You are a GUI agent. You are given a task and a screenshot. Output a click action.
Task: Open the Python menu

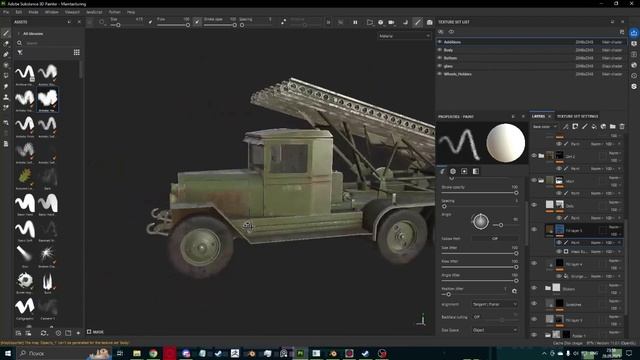[x=115, y=12]
